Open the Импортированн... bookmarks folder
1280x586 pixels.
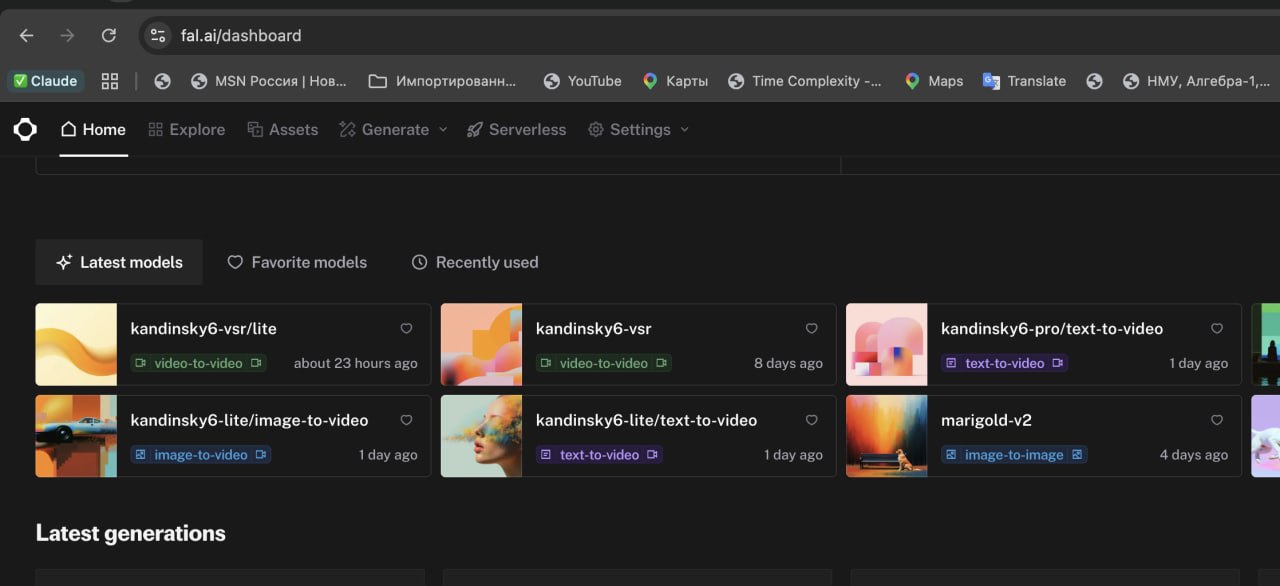(x=443, y=81)
